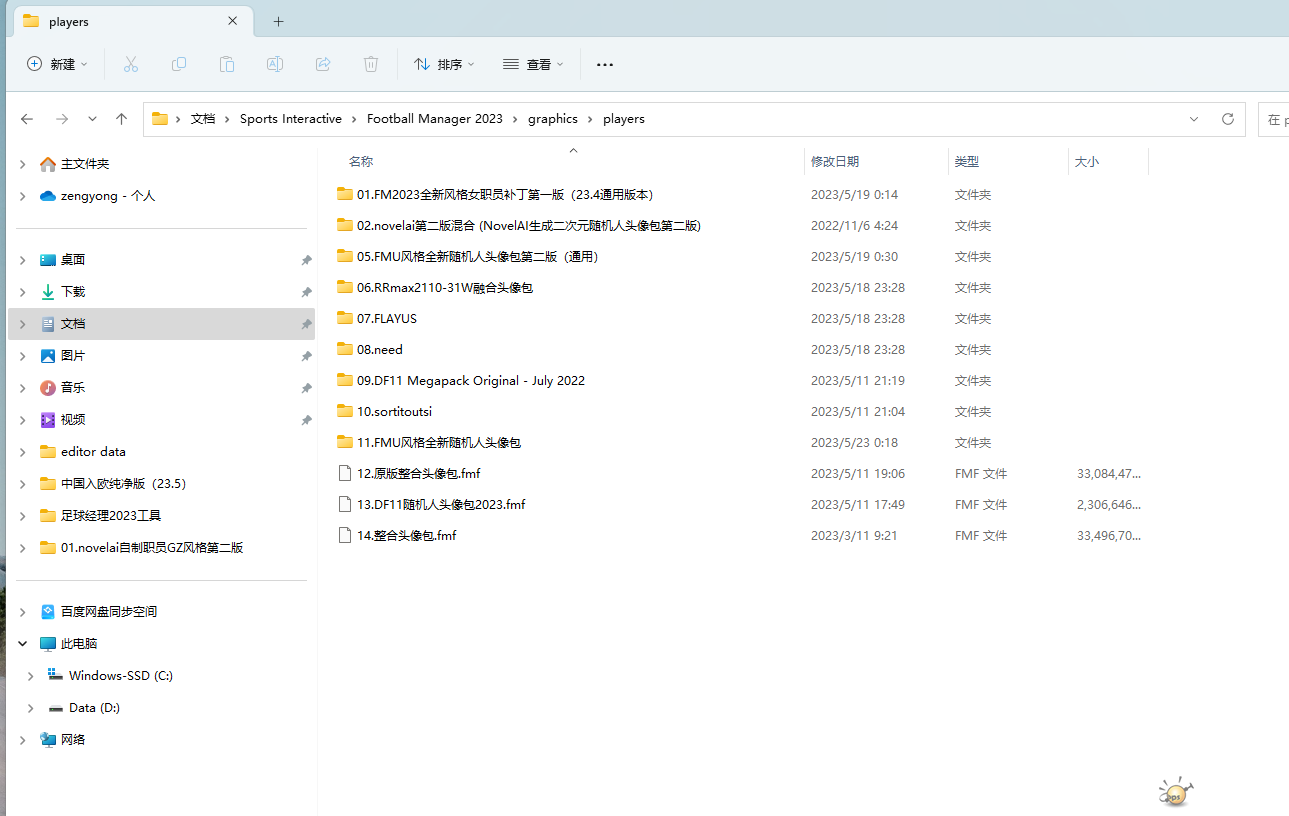Add a new tab with plus button

tap(278, 21)
